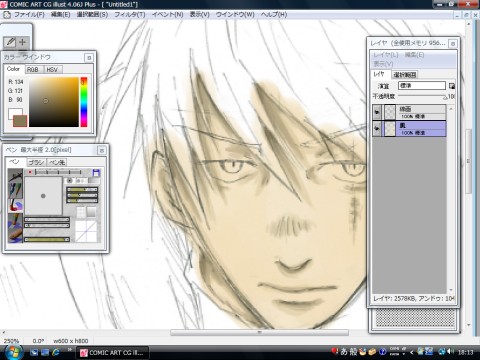
Task: Collapse the pen window via its title button
Action: pyautogui.click(x=102, y=150)
